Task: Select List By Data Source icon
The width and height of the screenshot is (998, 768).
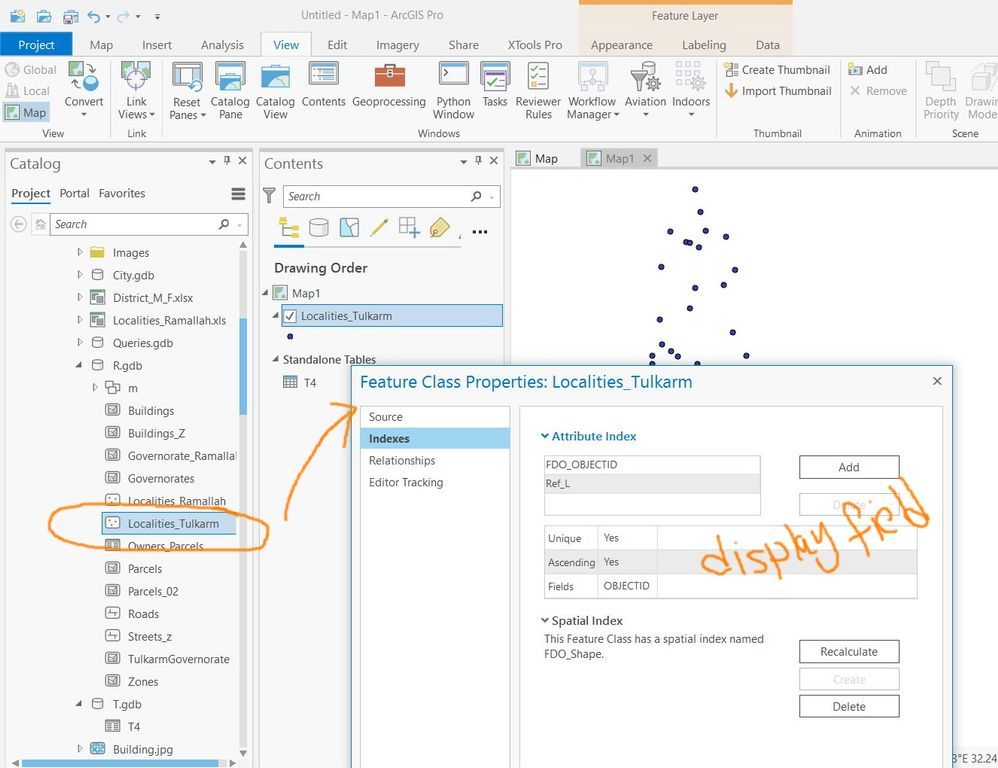Action: (319, 227)
